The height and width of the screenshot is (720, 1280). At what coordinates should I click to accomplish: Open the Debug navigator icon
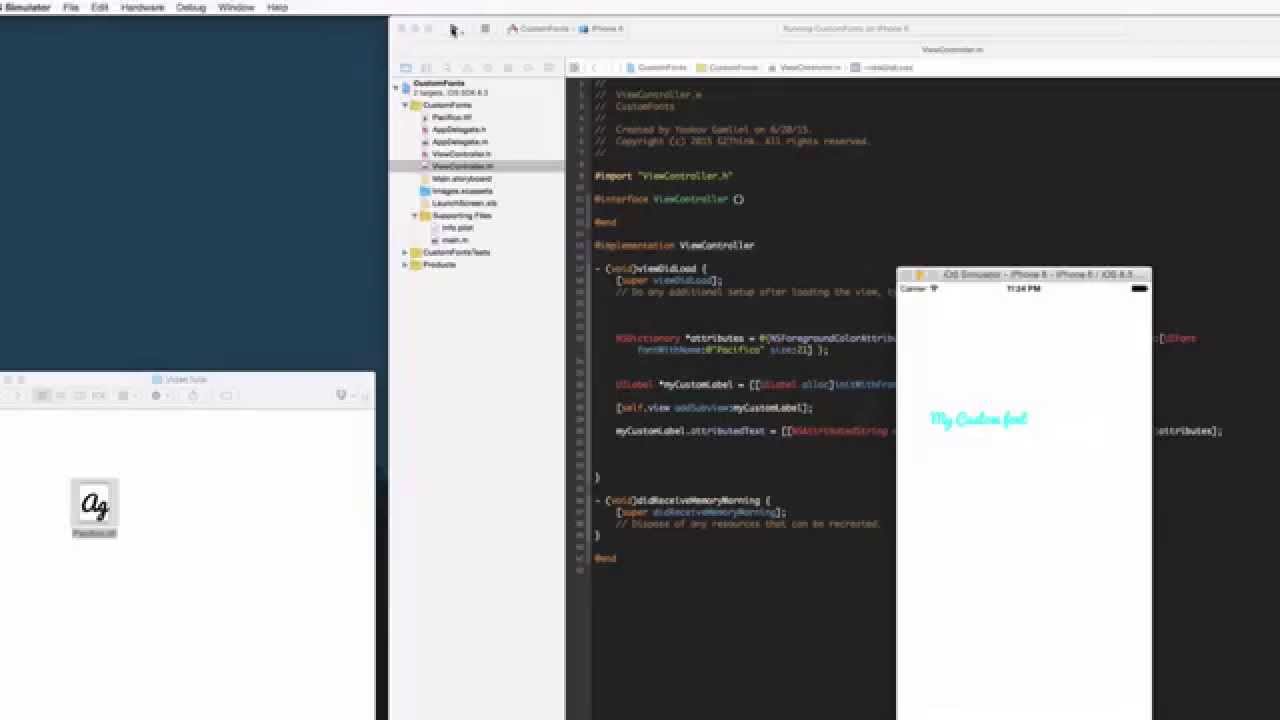click(x=508, y=67)
